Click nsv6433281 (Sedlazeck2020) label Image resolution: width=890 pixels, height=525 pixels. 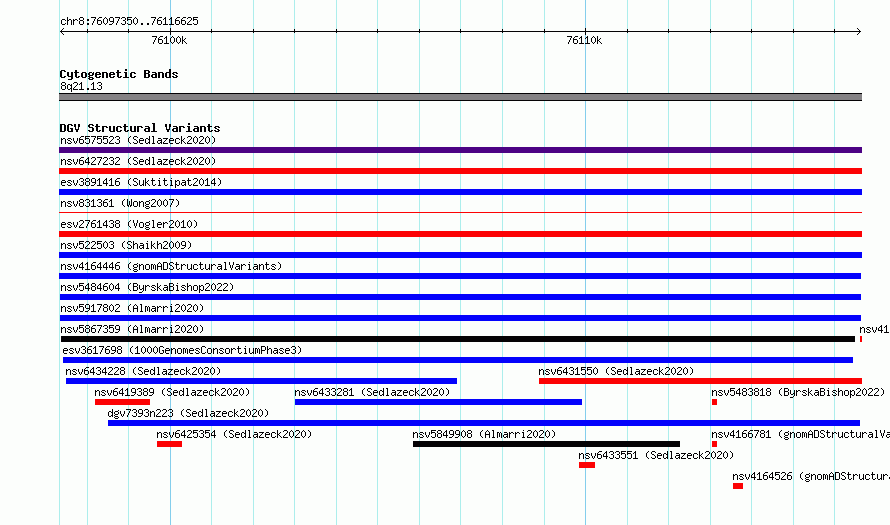pos(372,392)
